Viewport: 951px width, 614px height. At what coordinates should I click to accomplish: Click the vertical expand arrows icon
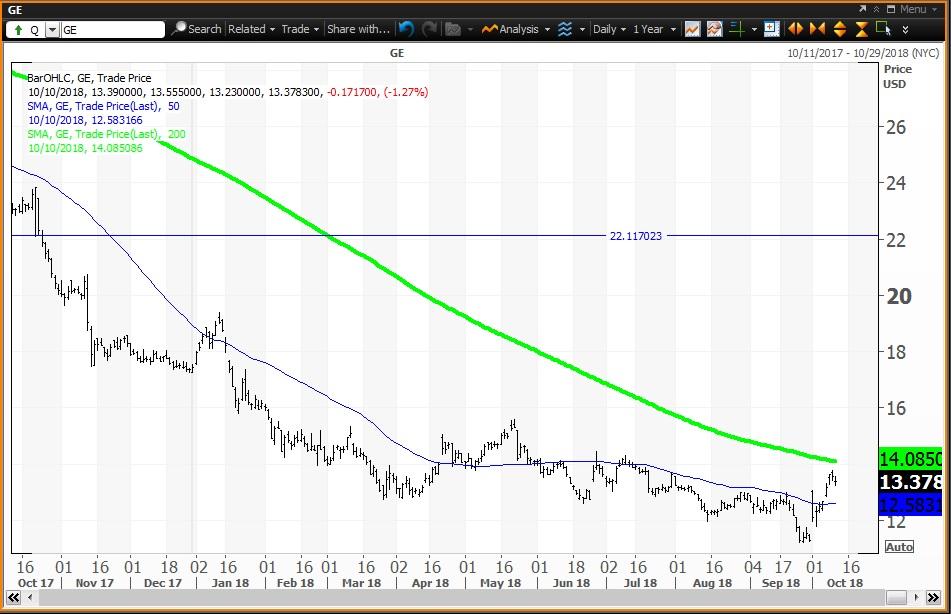[839, 29]
